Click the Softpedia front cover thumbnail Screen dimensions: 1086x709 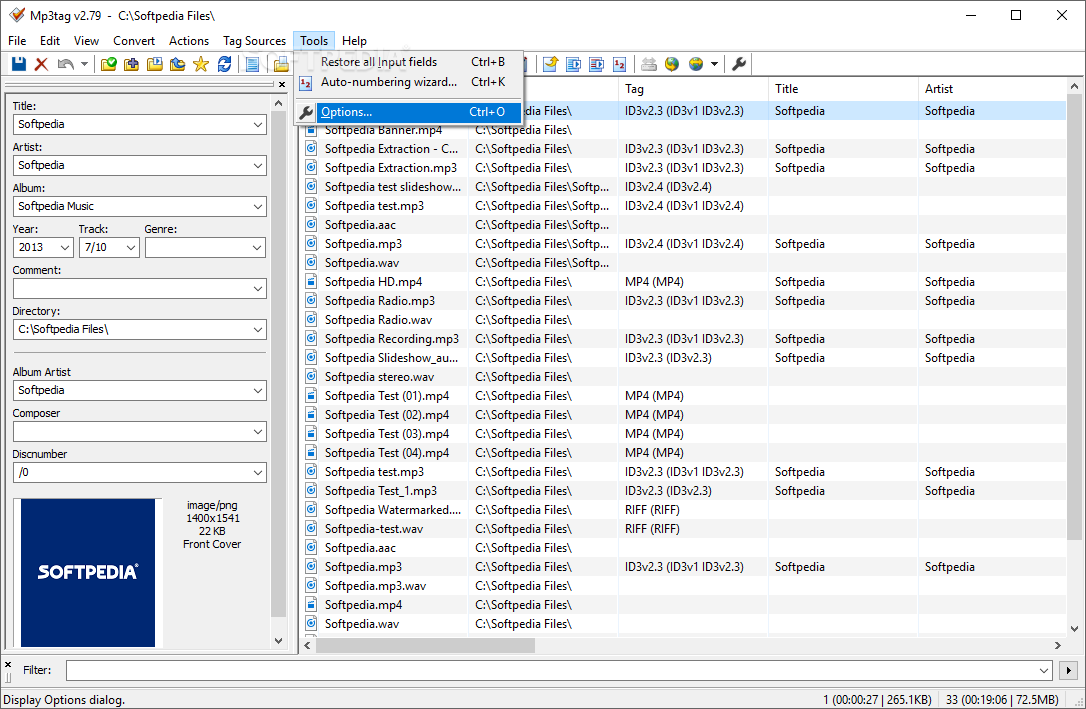(x=88, y=573)
